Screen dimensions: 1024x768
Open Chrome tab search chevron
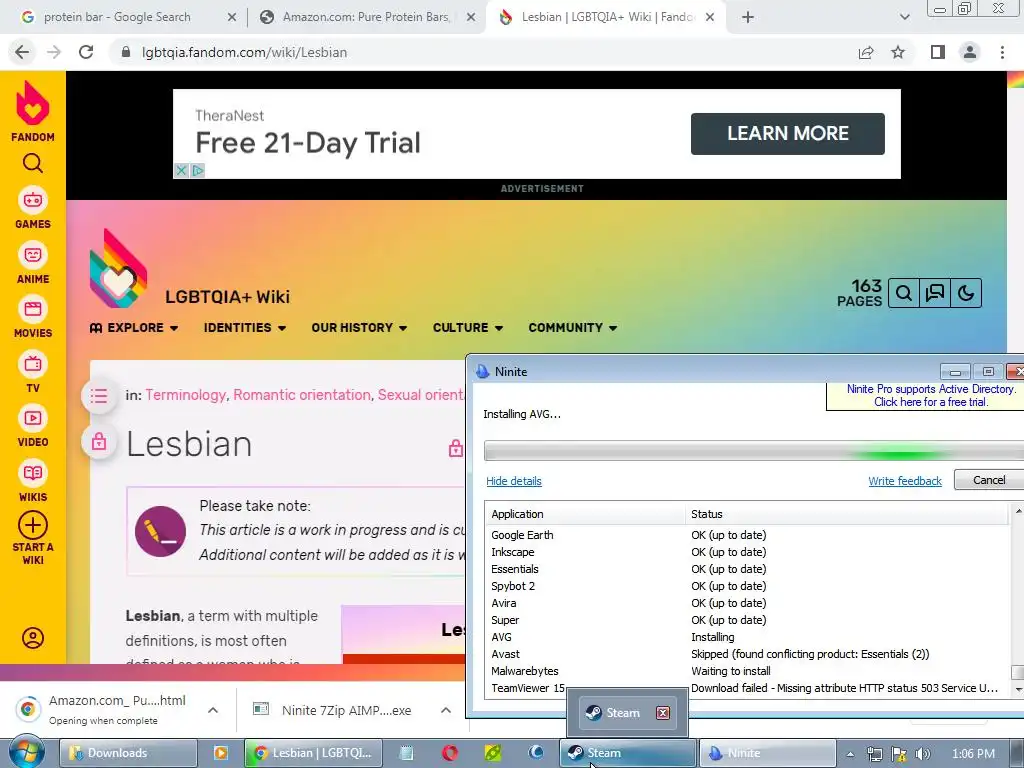(x=904, y=18)
